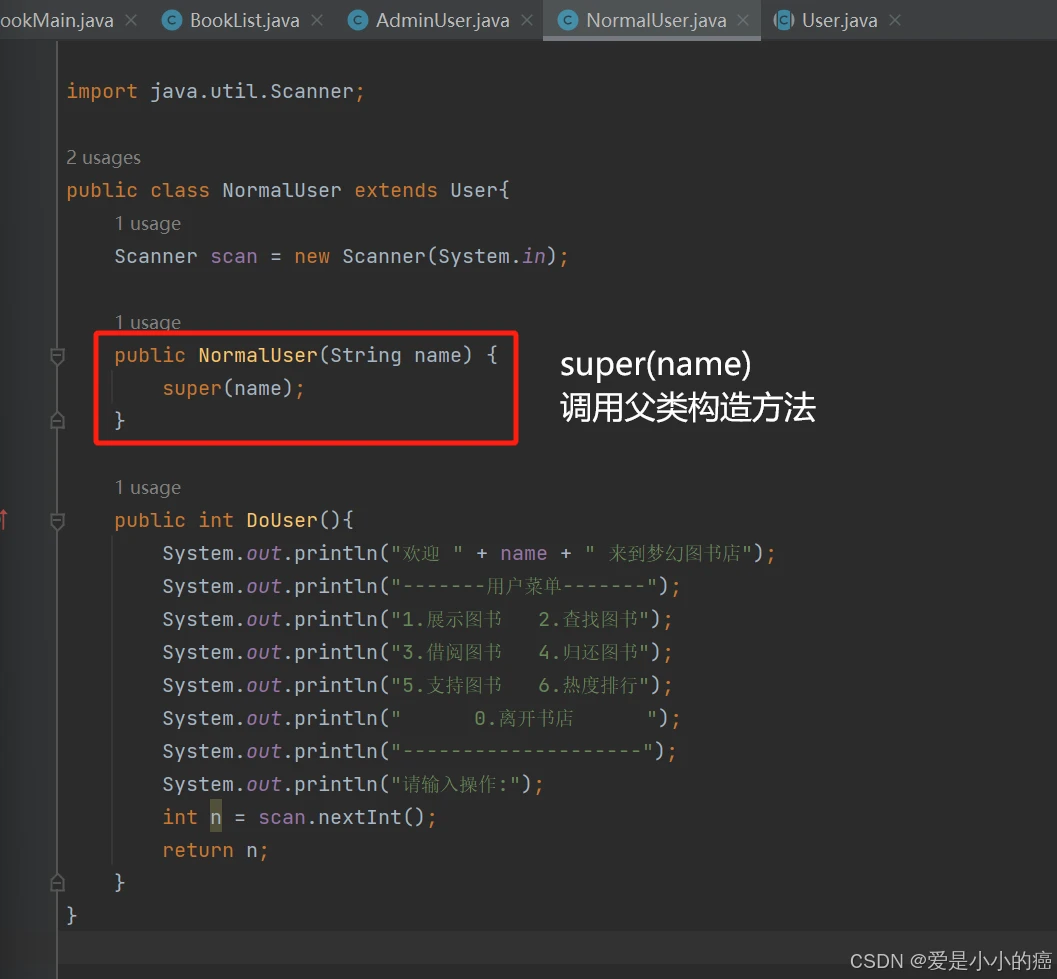Image resolution: width=1057 pixels, height=979 pixels.
Task: Open the '2 usages' hint above class NormalUser
Action: click(103, 158)
